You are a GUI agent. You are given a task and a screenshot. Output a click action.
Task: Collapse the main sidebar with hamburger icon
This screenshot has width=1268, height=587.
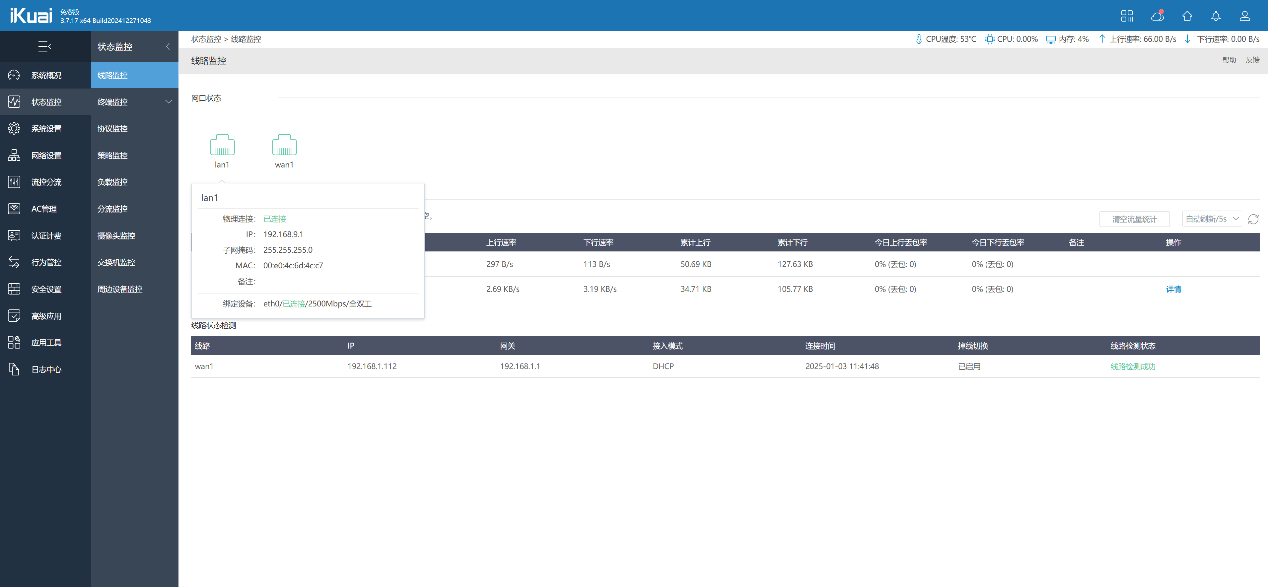(44, 46)
